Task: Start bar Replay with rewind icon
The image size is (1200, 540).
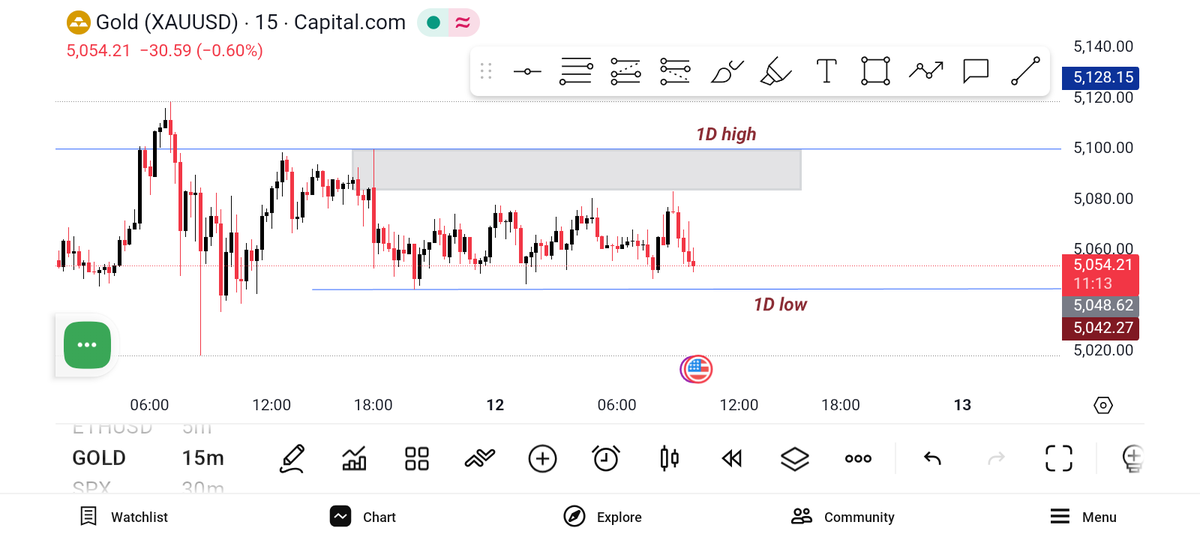Action: pos(732,458)
